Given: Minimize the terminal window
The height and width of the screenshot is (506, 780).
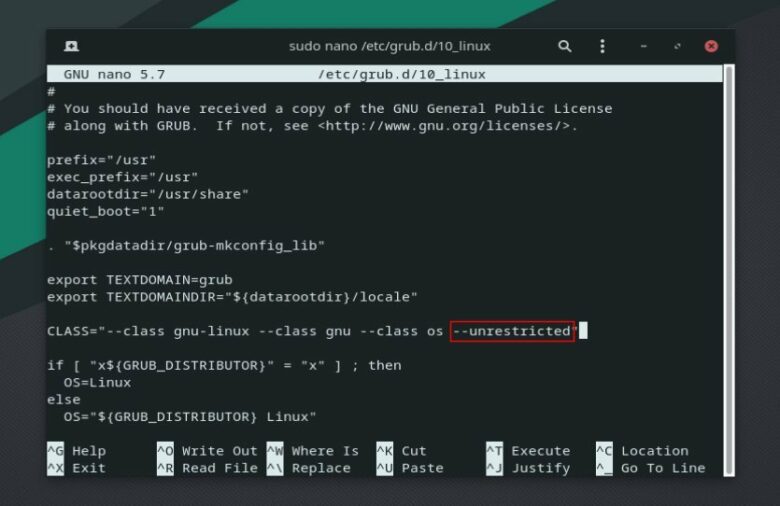Looking at the screenshot, I should 644,46.
